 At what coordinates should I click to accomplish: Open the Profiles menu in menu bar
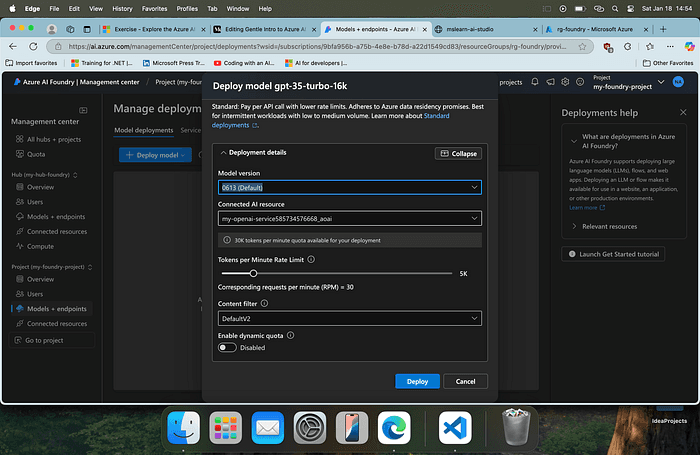pos(187,8)
